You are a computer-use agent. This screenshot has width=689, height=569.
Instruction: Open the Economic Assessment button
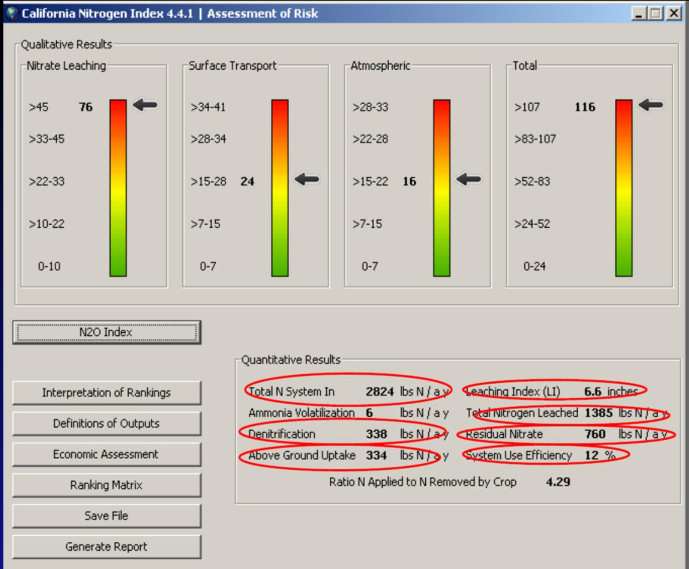coord(106,454)
